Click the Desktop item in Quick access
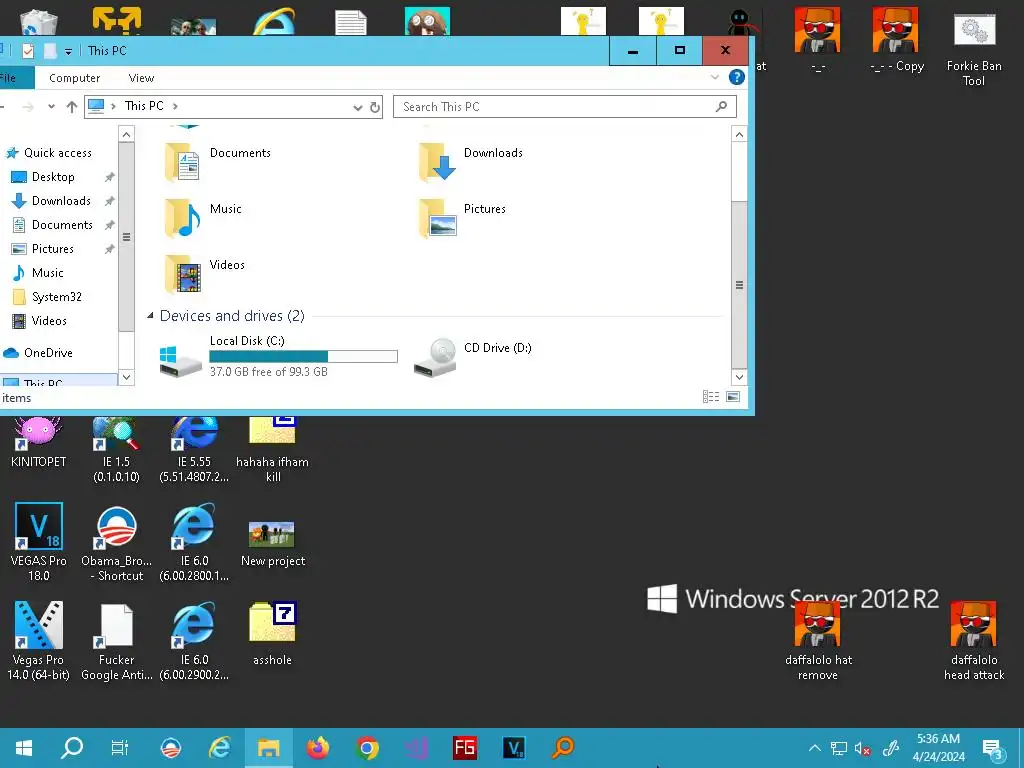 click(53, 177)
